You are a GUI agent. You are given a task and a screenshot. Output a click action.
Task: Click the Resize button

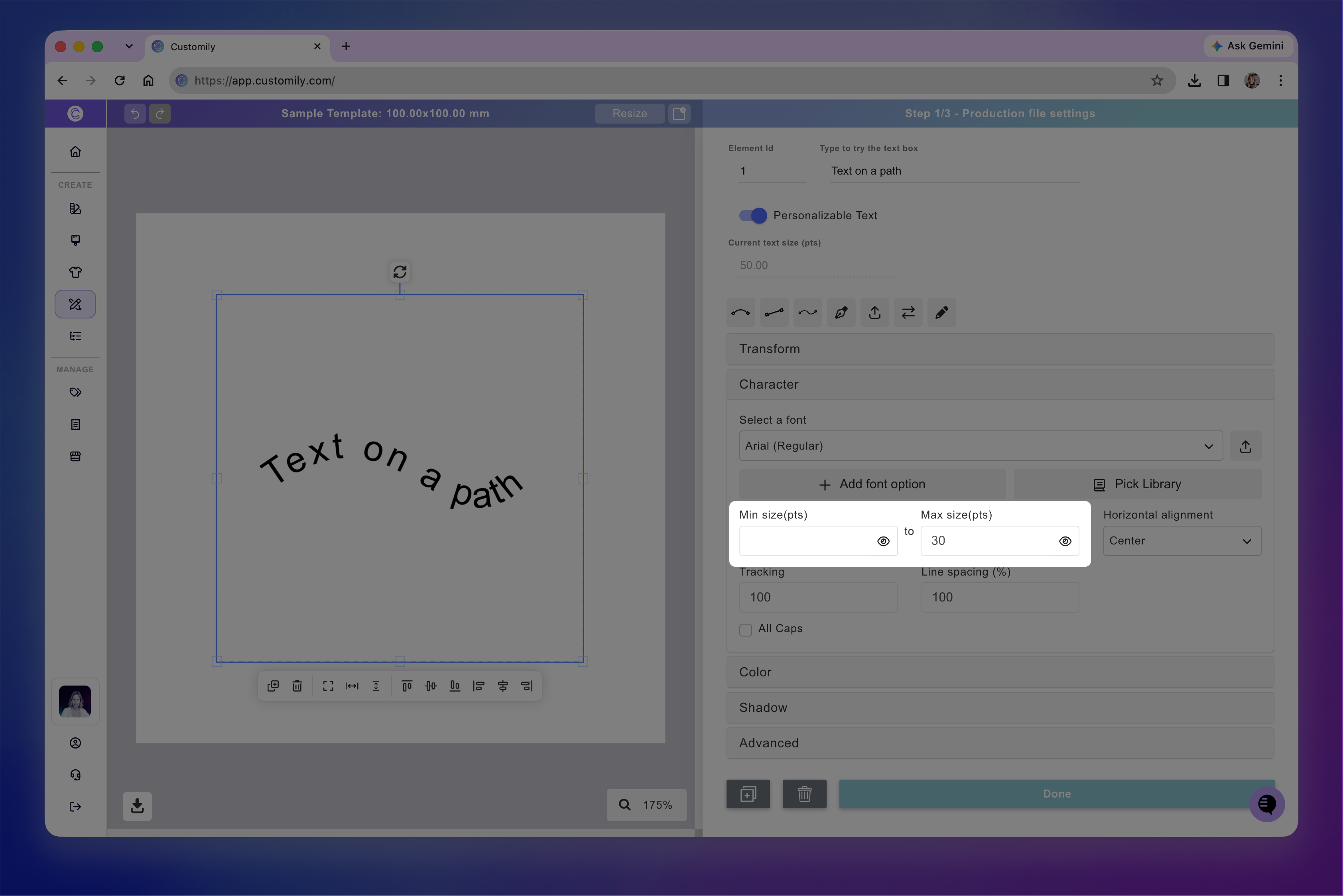pyautogui.click(x=630, y=113)
